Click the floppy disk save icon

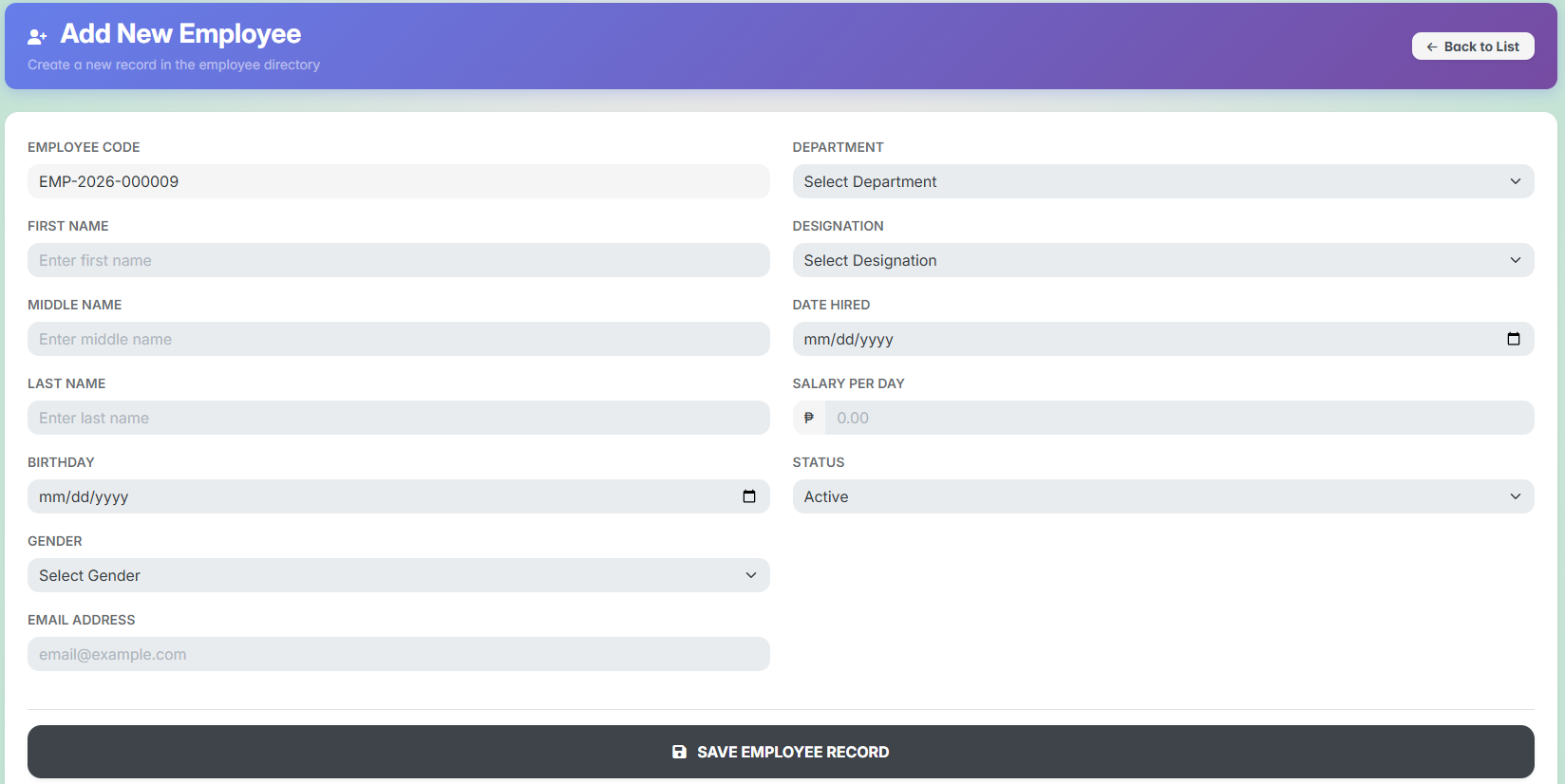pyautogui.click(x=679, y=752)
